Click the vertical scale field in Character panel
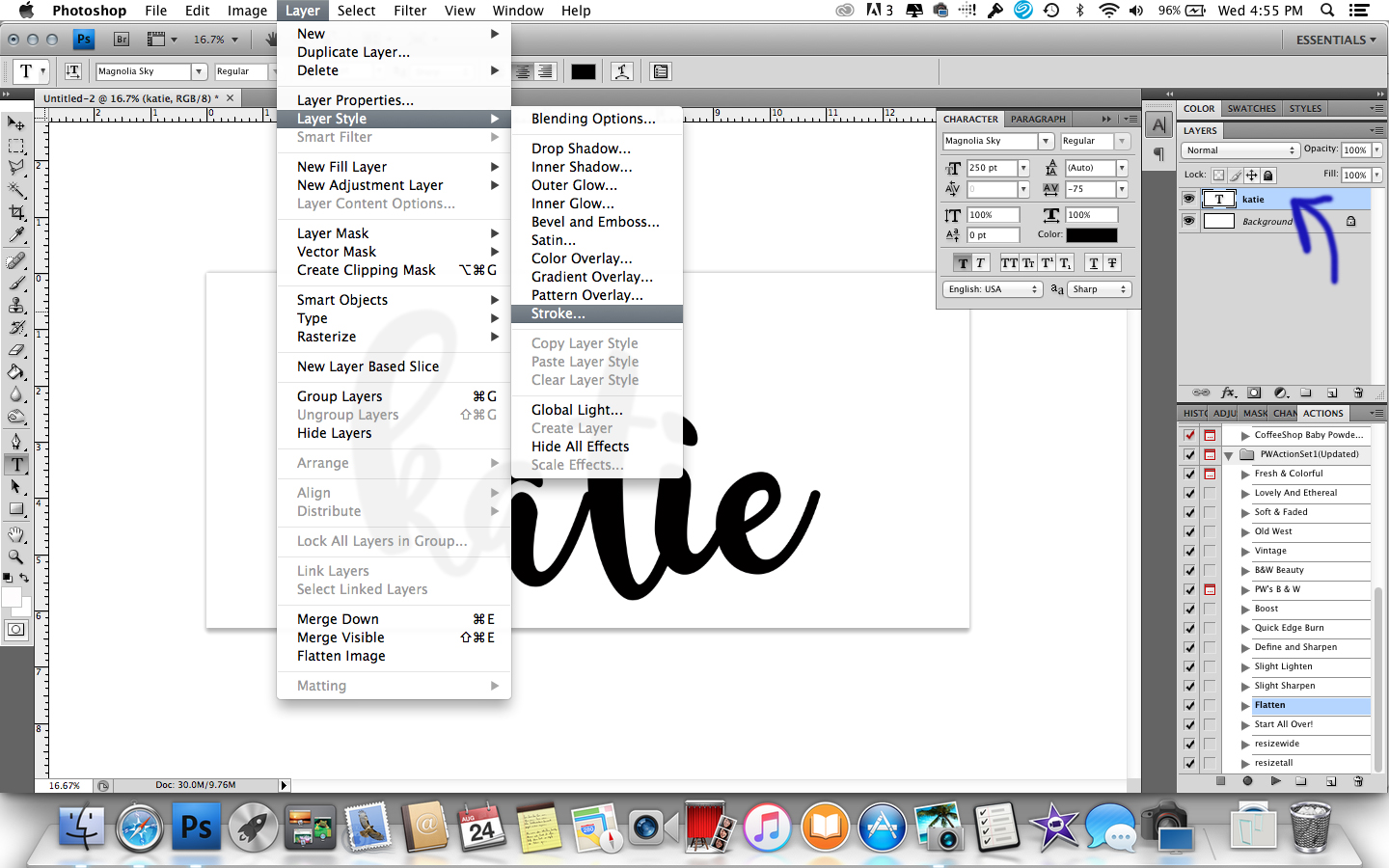 [x=994, y=215]
